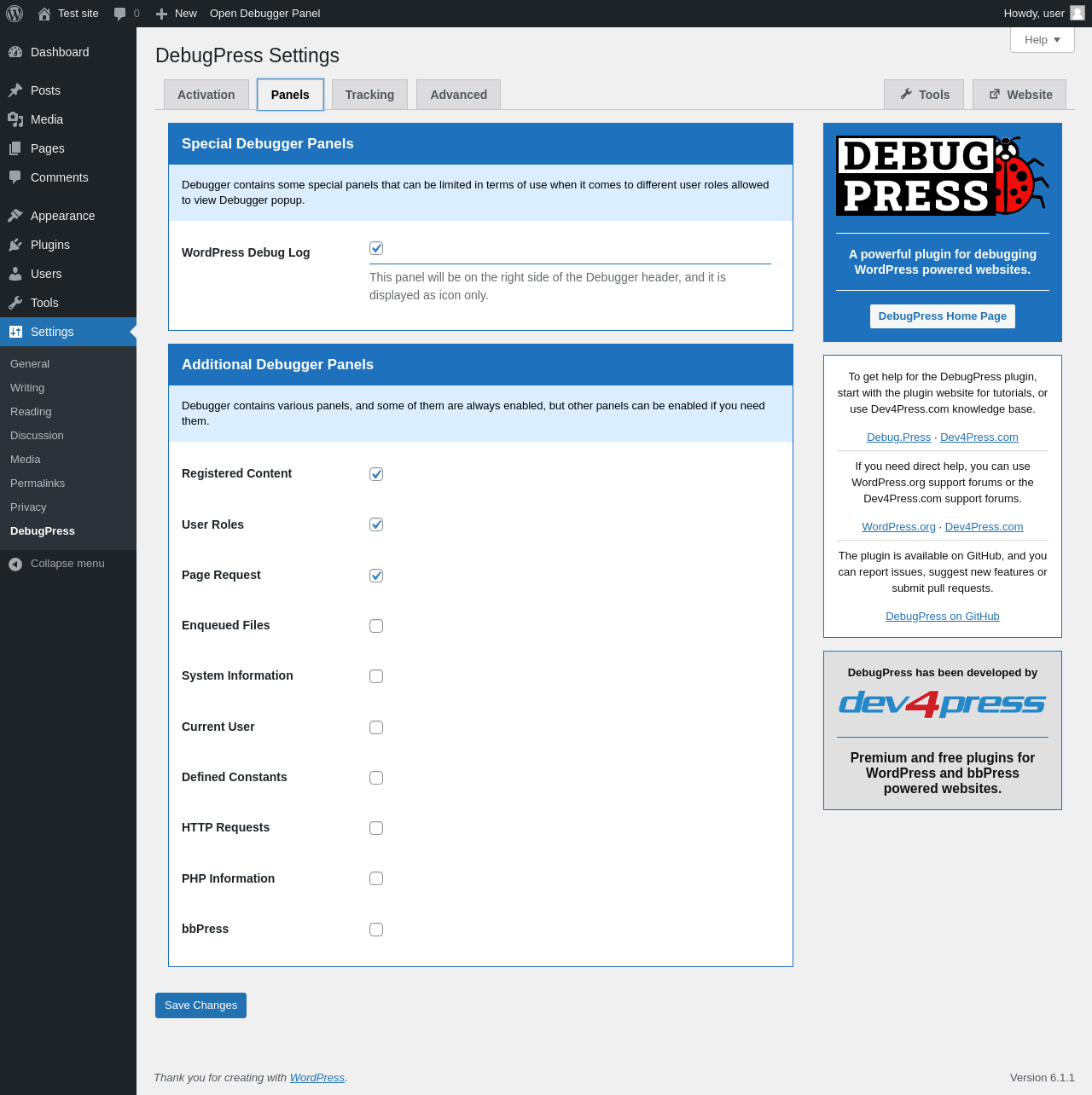Click the plus icon for New content
The image size is (1092, 1095).
coord(161,14)
